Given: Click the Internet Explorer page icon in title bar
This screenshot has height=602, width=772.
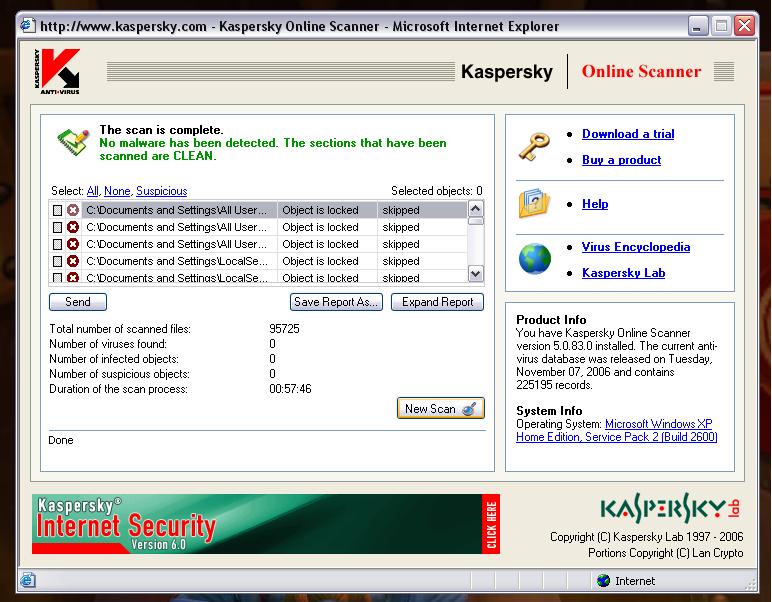Looking at the screenshot, I should click(x=28, y=26).
